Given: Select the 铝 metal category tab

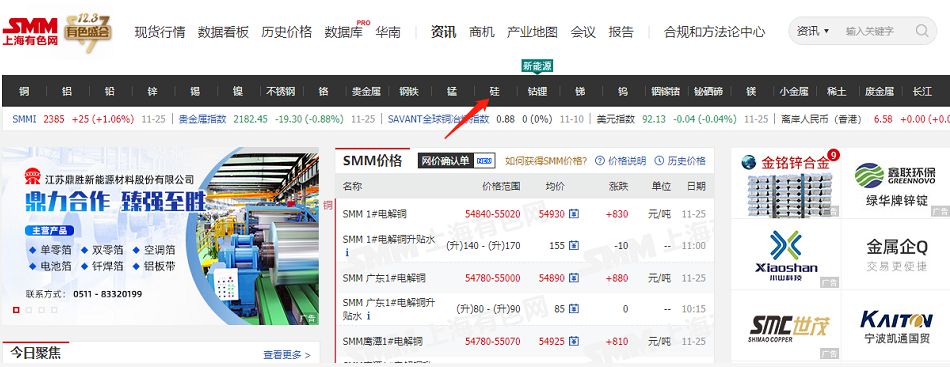Looking at the screenshot, I should pyautogui.click(x=67, y=91).
